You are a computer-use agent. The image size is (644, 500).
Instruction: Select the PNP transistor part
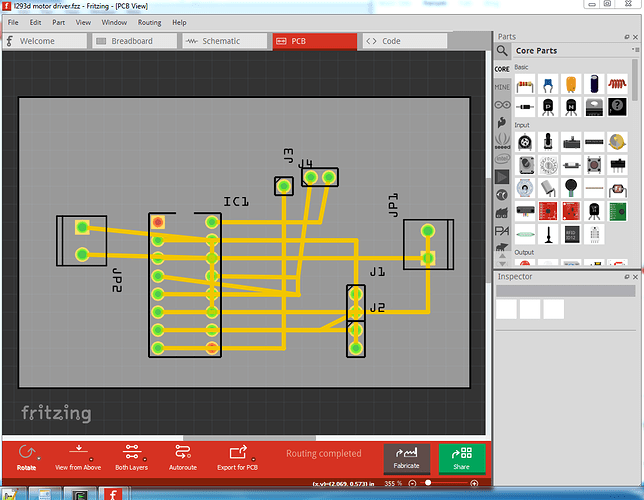[x=548, y=107]
